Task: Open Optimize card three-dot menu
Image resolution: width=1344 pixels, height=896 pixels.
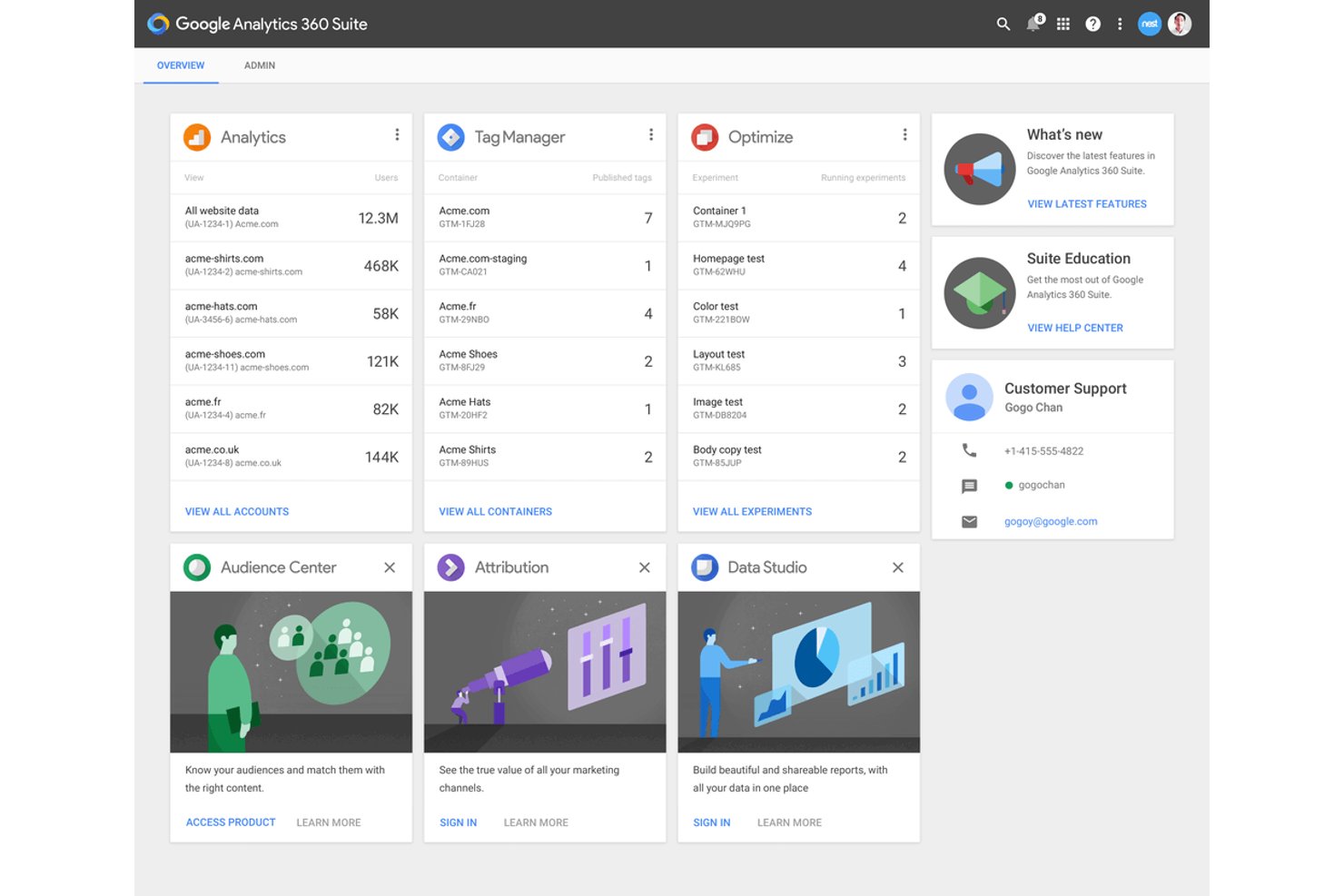Action: point(904,135)
